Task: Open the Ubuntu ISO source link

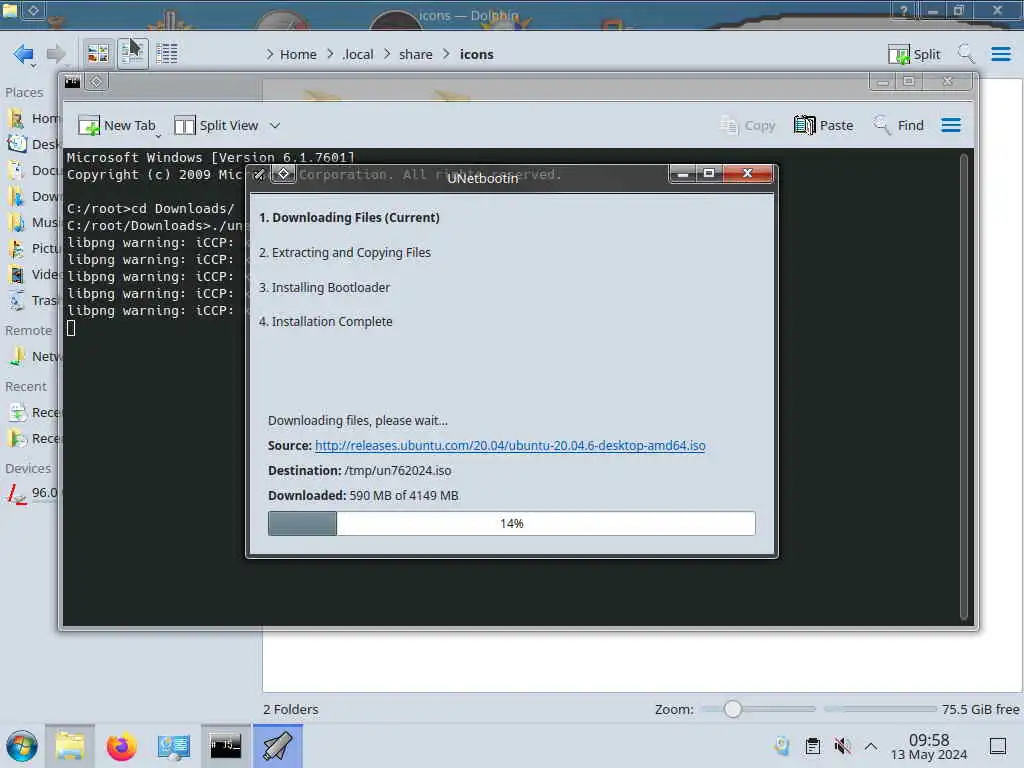Action: 510,445
